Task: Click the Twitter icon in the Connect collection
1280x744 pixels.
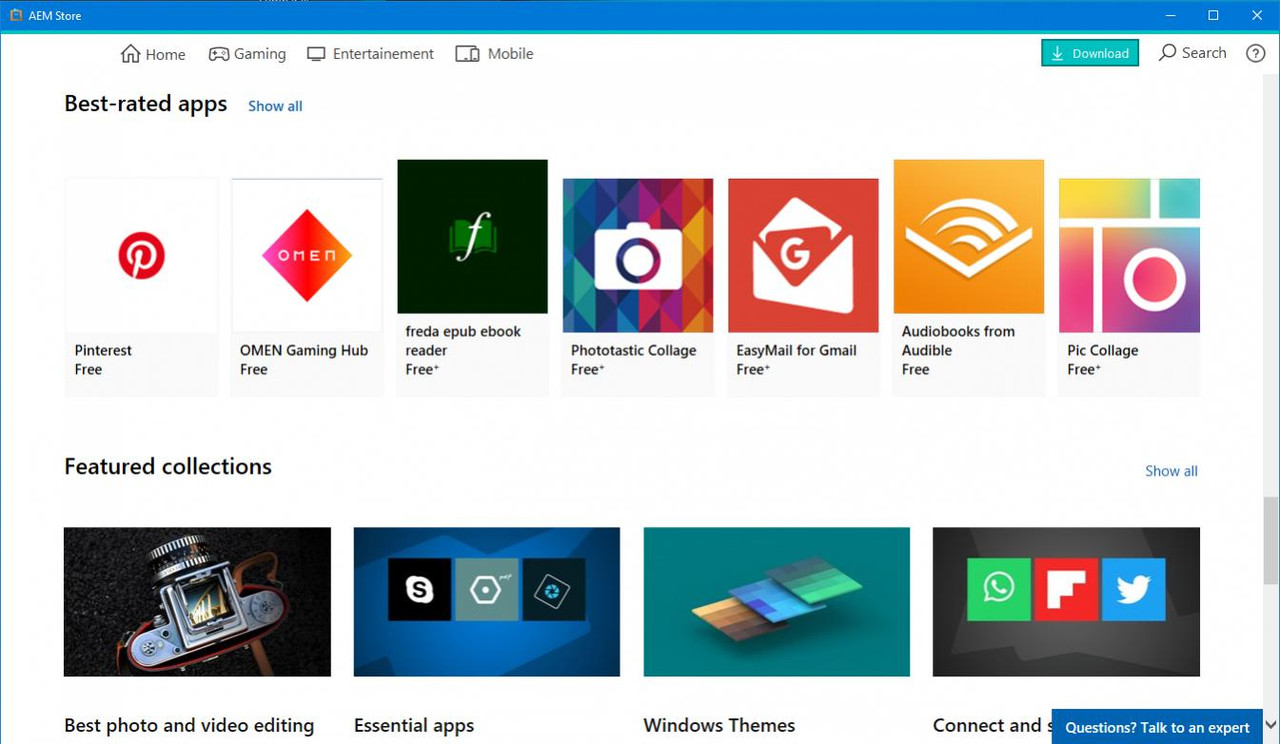Action: point(1133,589)
